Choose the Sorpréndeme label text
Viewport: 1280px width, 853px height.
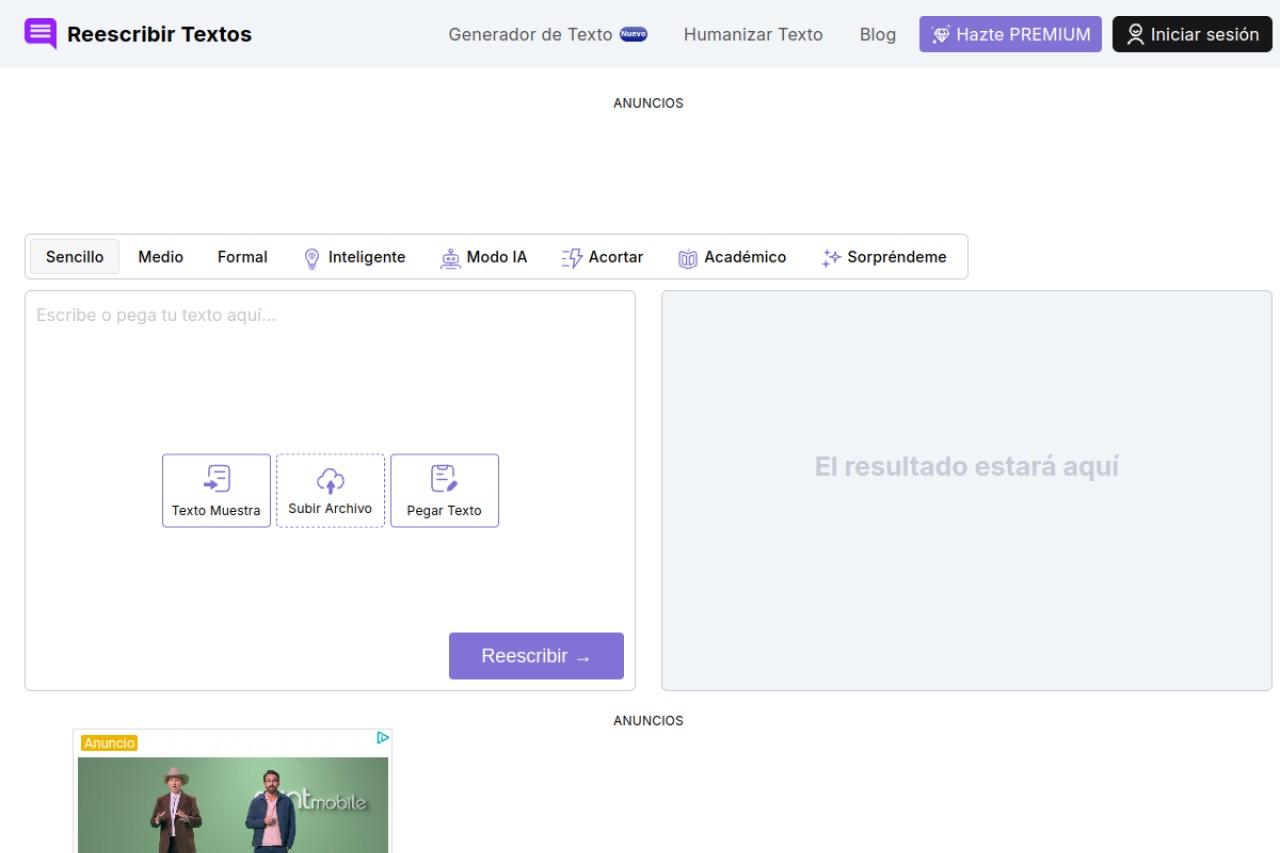(897, 257)
